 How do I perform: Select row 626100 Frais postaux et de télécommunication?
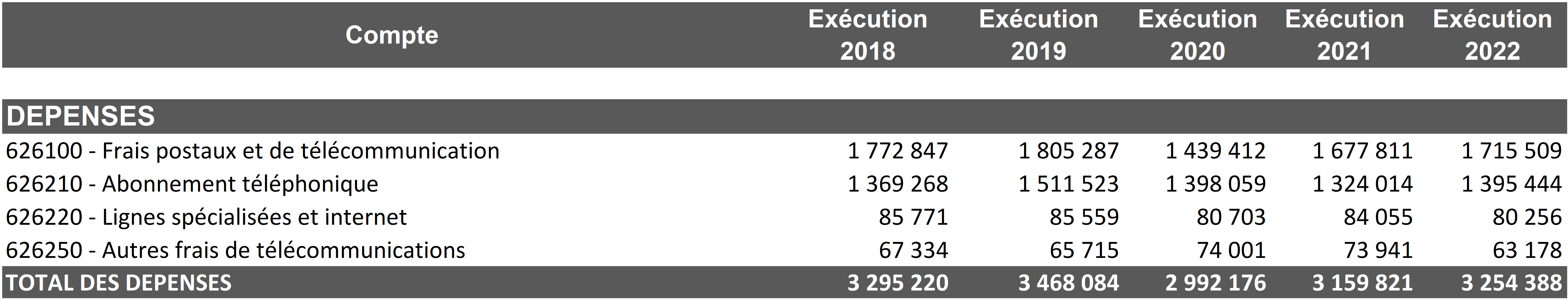tap(253, 151)
